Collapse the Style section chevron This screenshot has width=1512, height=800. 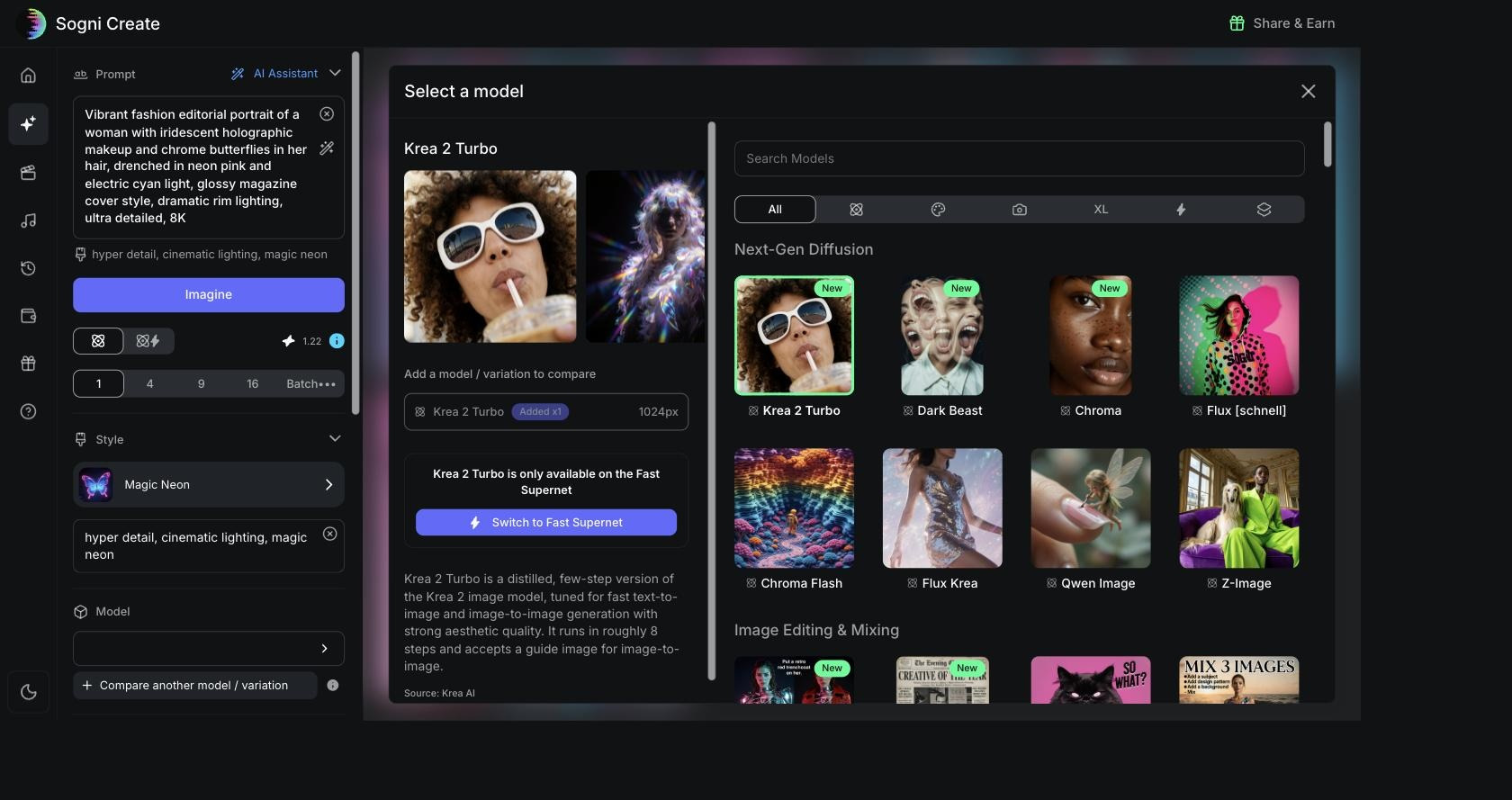point(335,439)
